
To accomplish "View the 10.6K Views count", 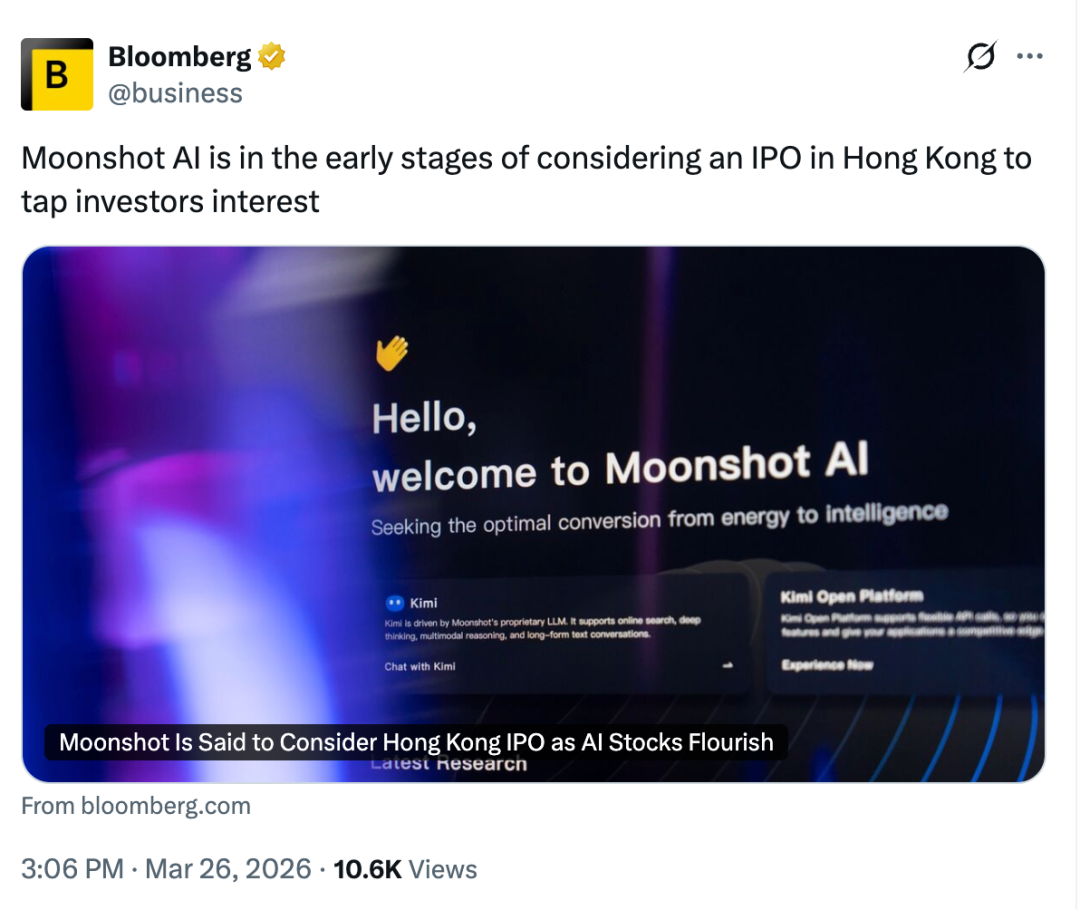I will click(405, 869).
